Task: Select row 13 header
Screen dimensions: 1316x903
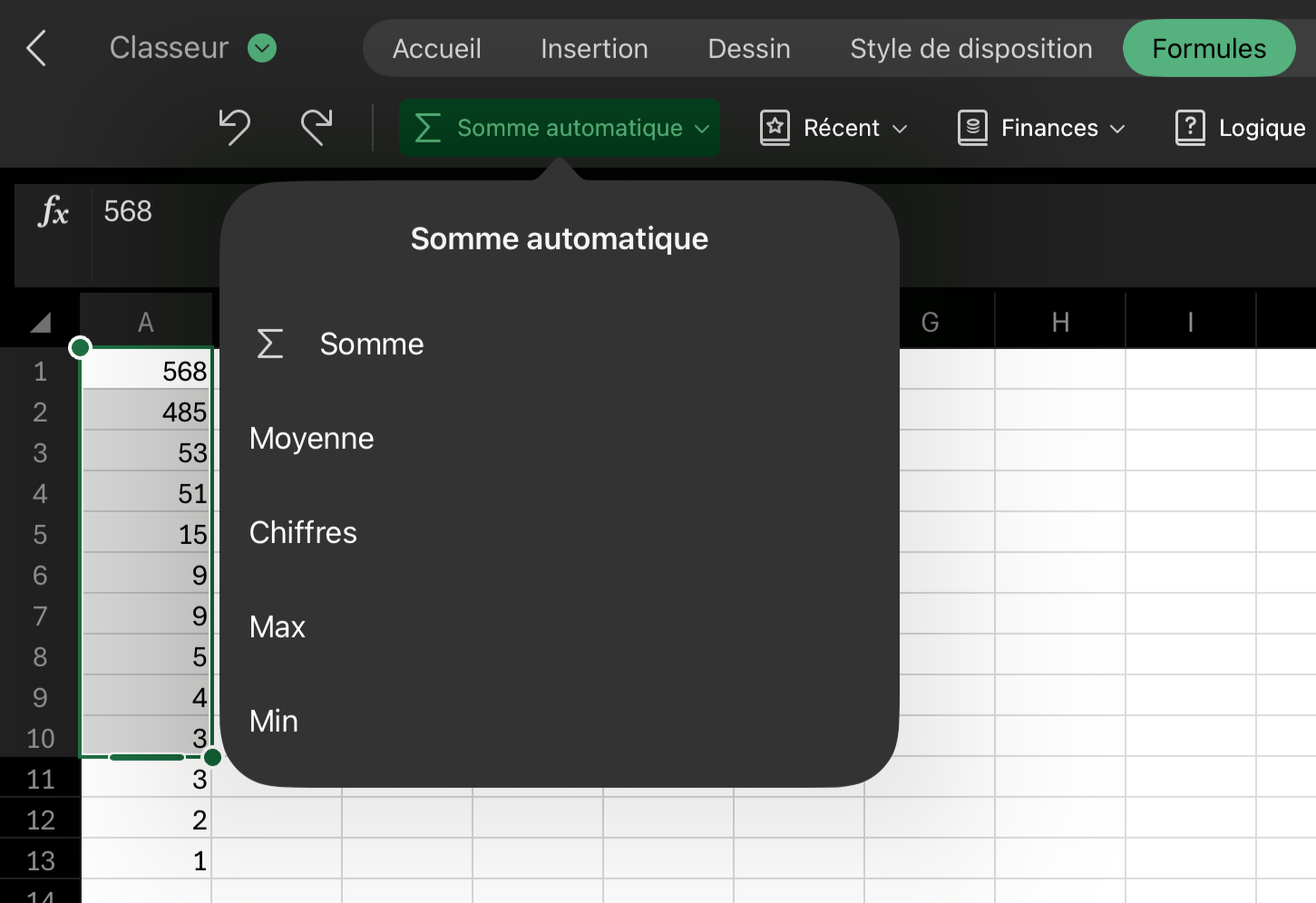Action: click(x=40, y=860)
